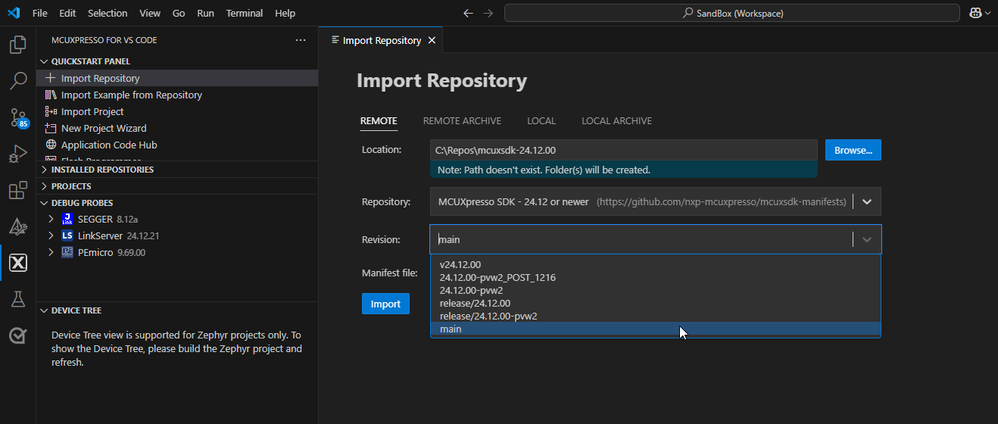The width and height of the screenshot is (998, 424).
Task: Click the Browse... button
Action: pos(852,150)
